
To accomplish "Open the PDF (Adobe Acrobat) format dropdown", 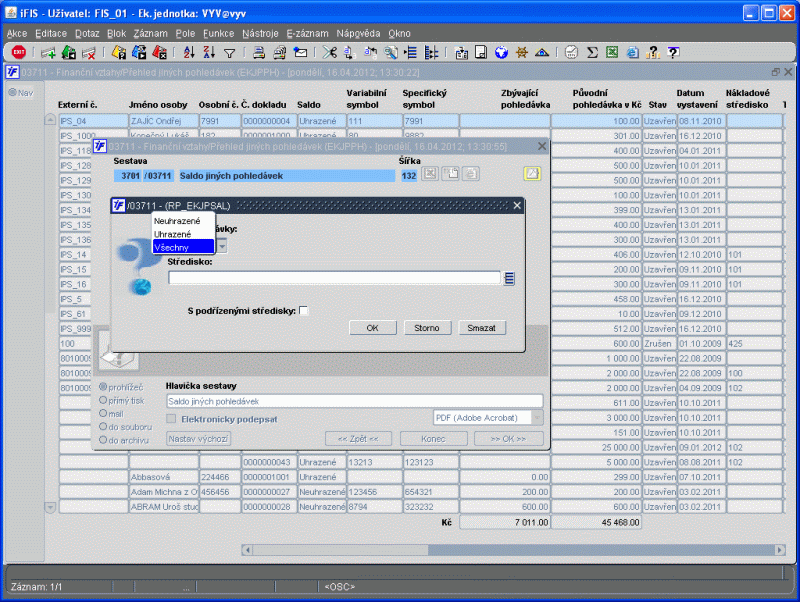I will click(x=537, y=418).
